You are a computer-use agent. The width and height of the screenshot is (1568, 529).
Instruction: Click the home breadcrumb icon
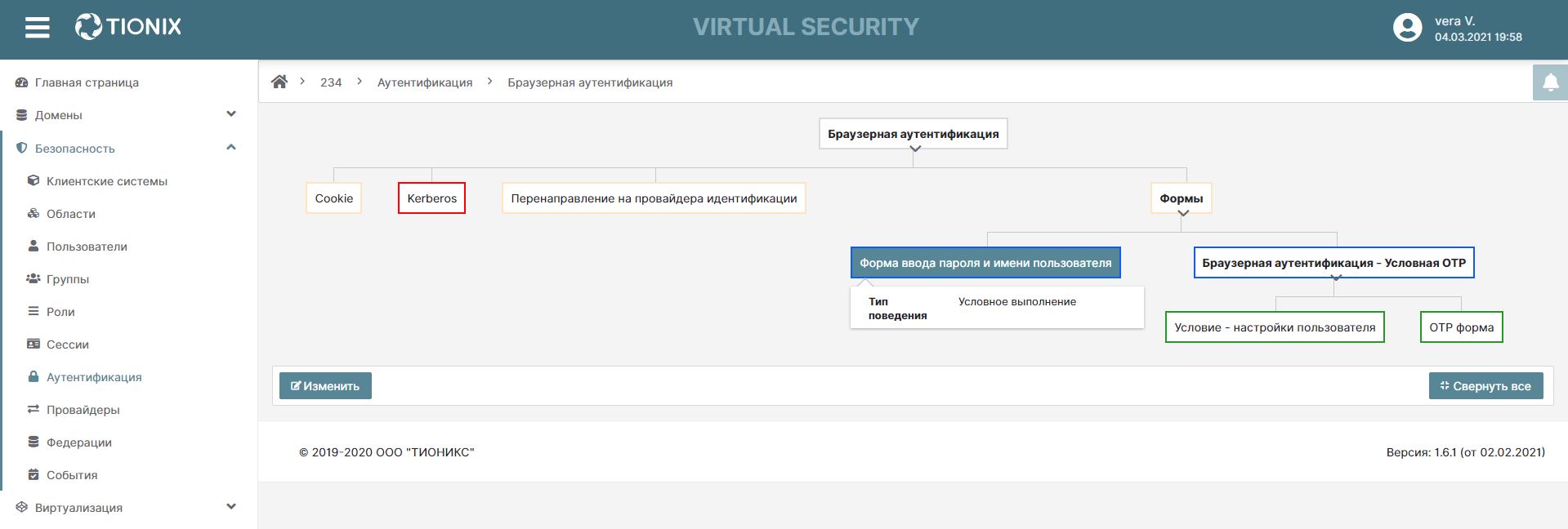pyautogui.click(x=279, y=82)
